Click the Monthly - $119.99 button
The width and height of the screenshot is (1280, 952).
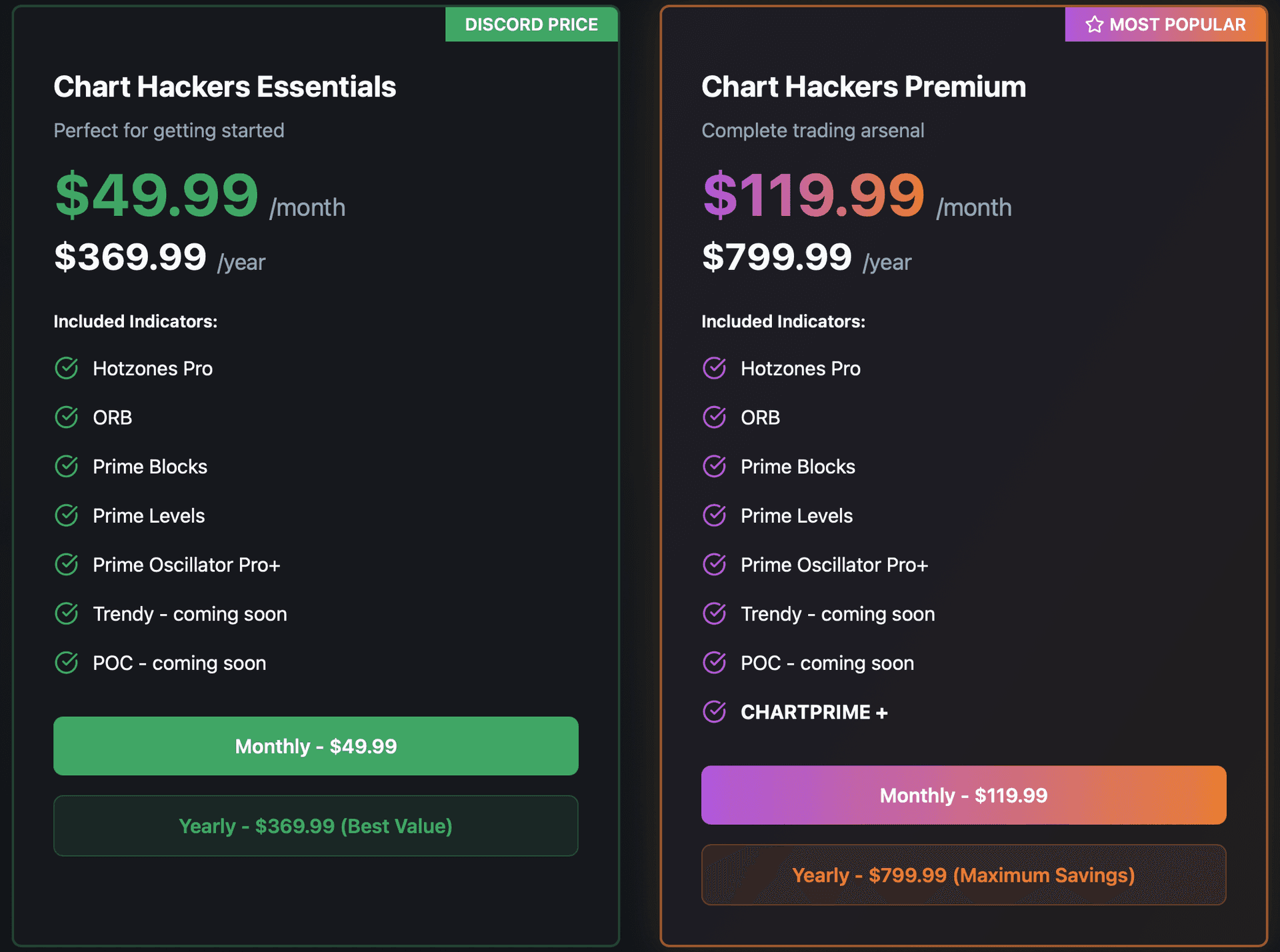(963, 795)
